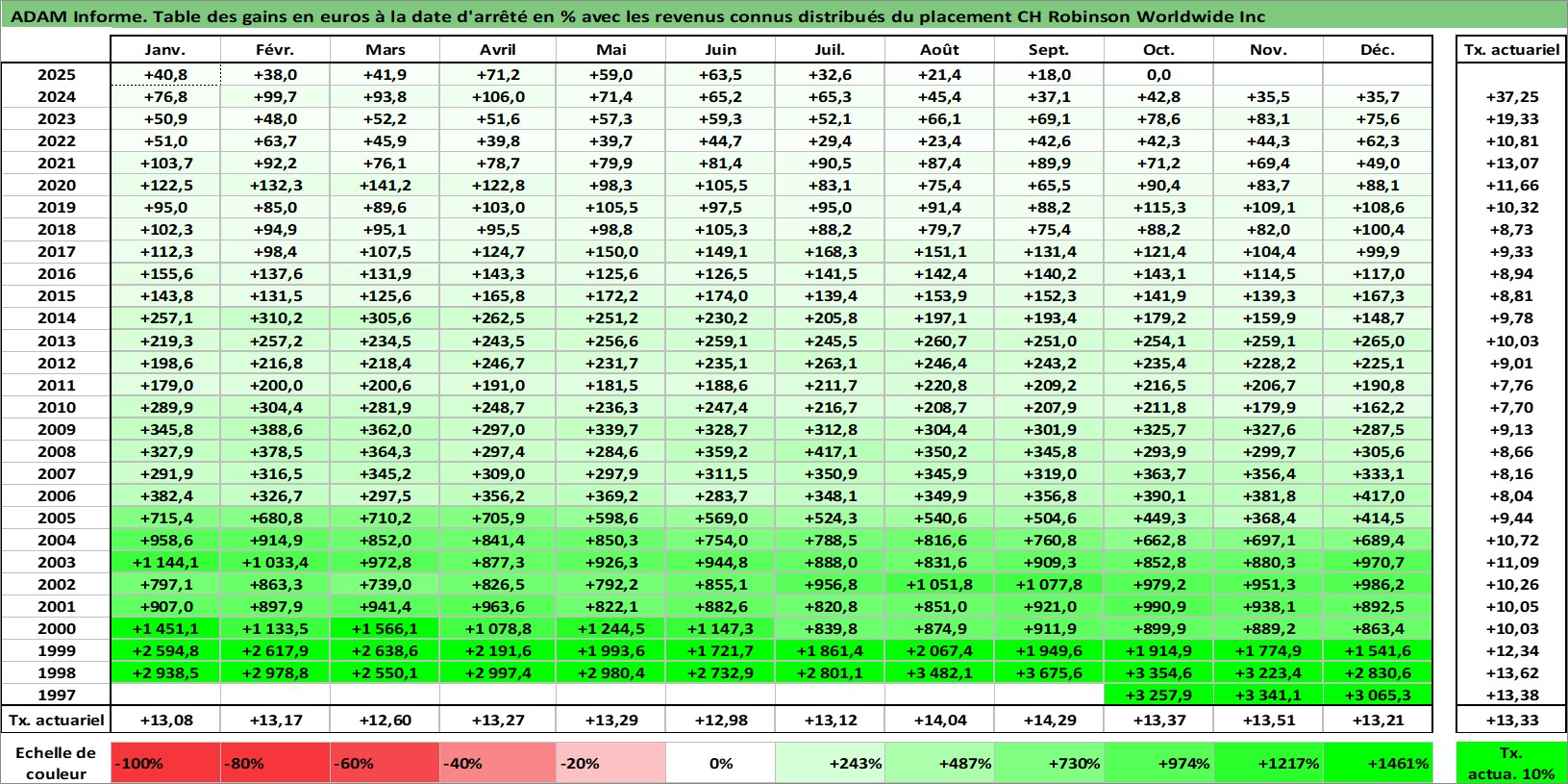Select the November 1997 cell '+3 341,1'
This screenshot has height=784, width=1568.
click(1268, 695)
